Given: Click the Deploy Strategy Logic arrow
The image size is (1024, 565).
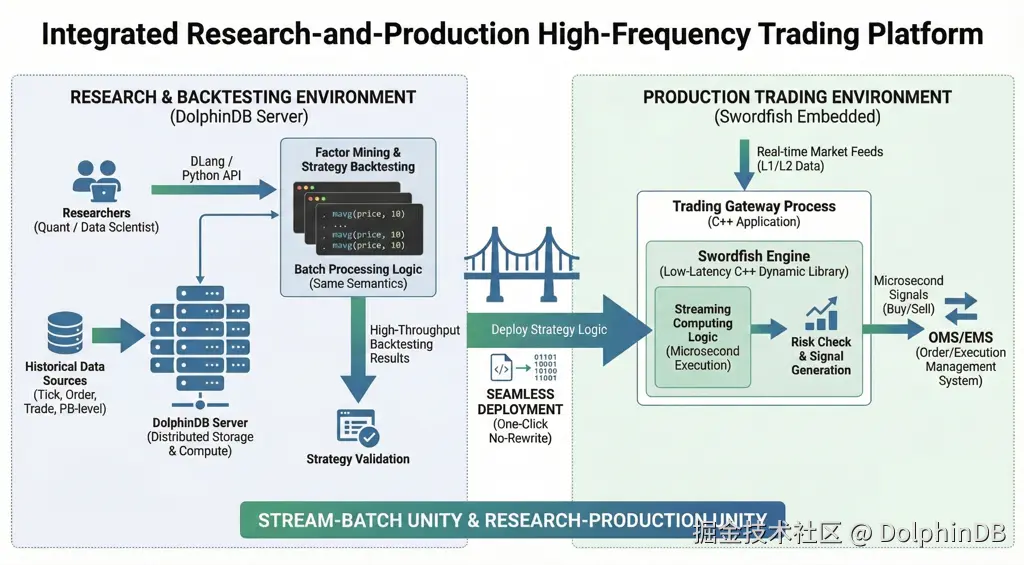Looking at the screenshot, I should (559, 330).
